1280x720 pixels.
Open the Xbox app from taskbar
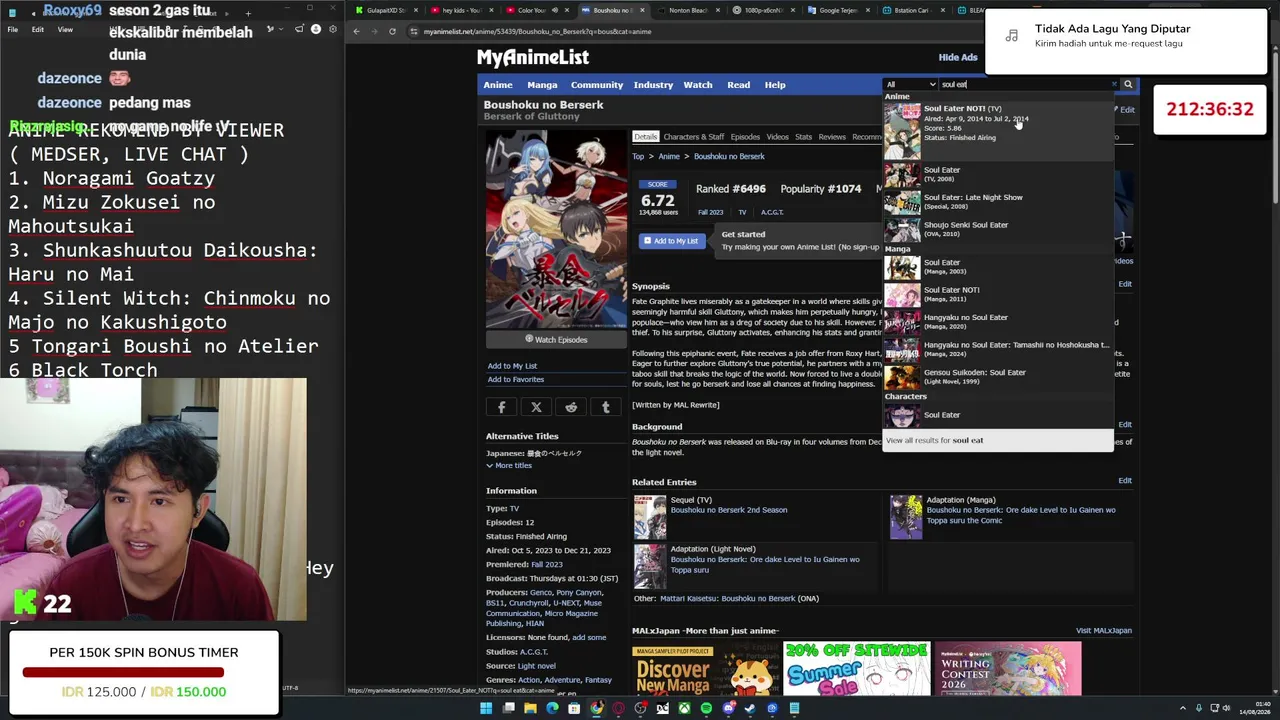point(684,708)
